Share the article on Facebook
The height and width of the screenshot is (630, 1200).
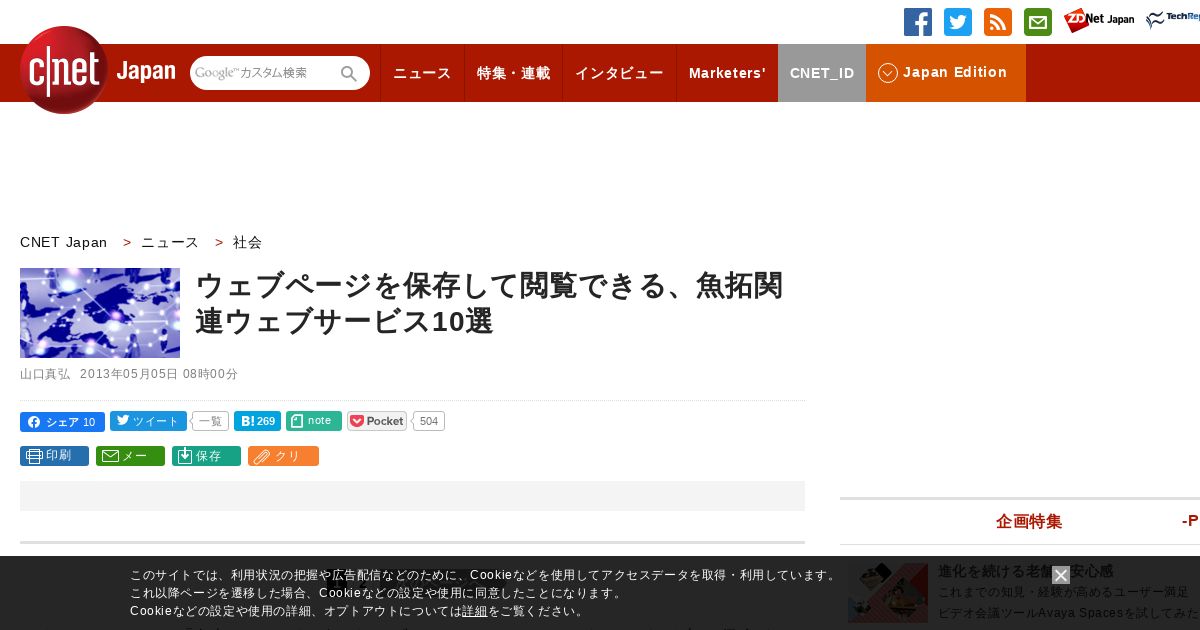[x=62, y=422]
